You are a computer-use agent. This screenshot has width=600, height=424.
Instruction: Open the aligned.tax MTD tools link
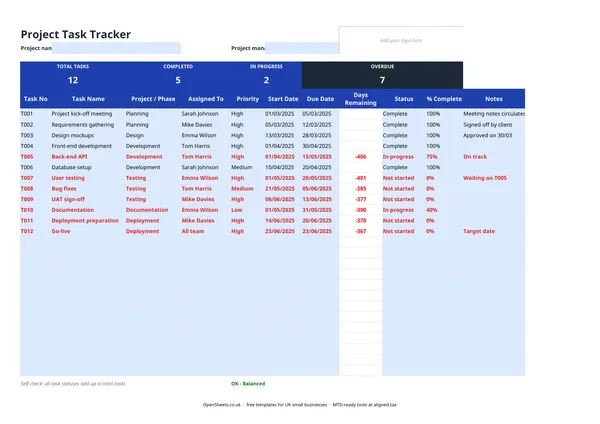pyautogui.click(x=364, y=404)
